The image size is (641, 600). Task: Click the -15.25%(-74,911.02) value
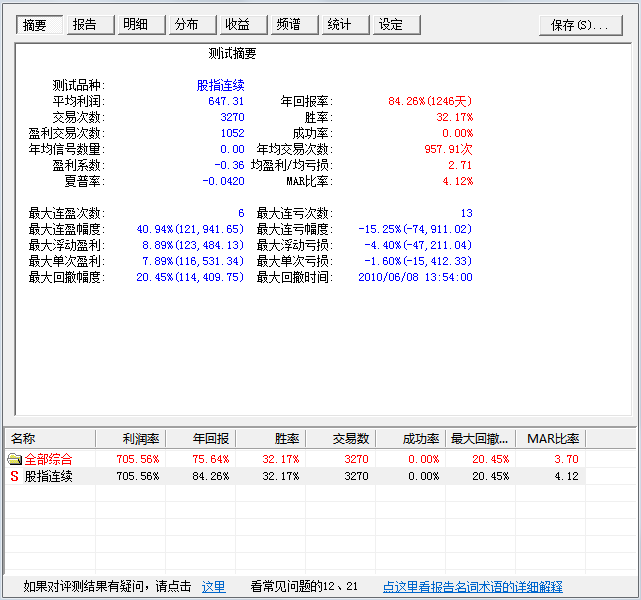pyautogui.click(x=415, y=229)
